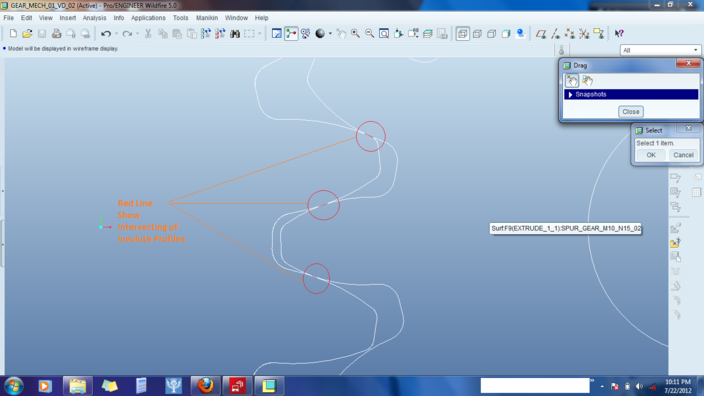Switch to Wireframe display mode

coord(462,34)
